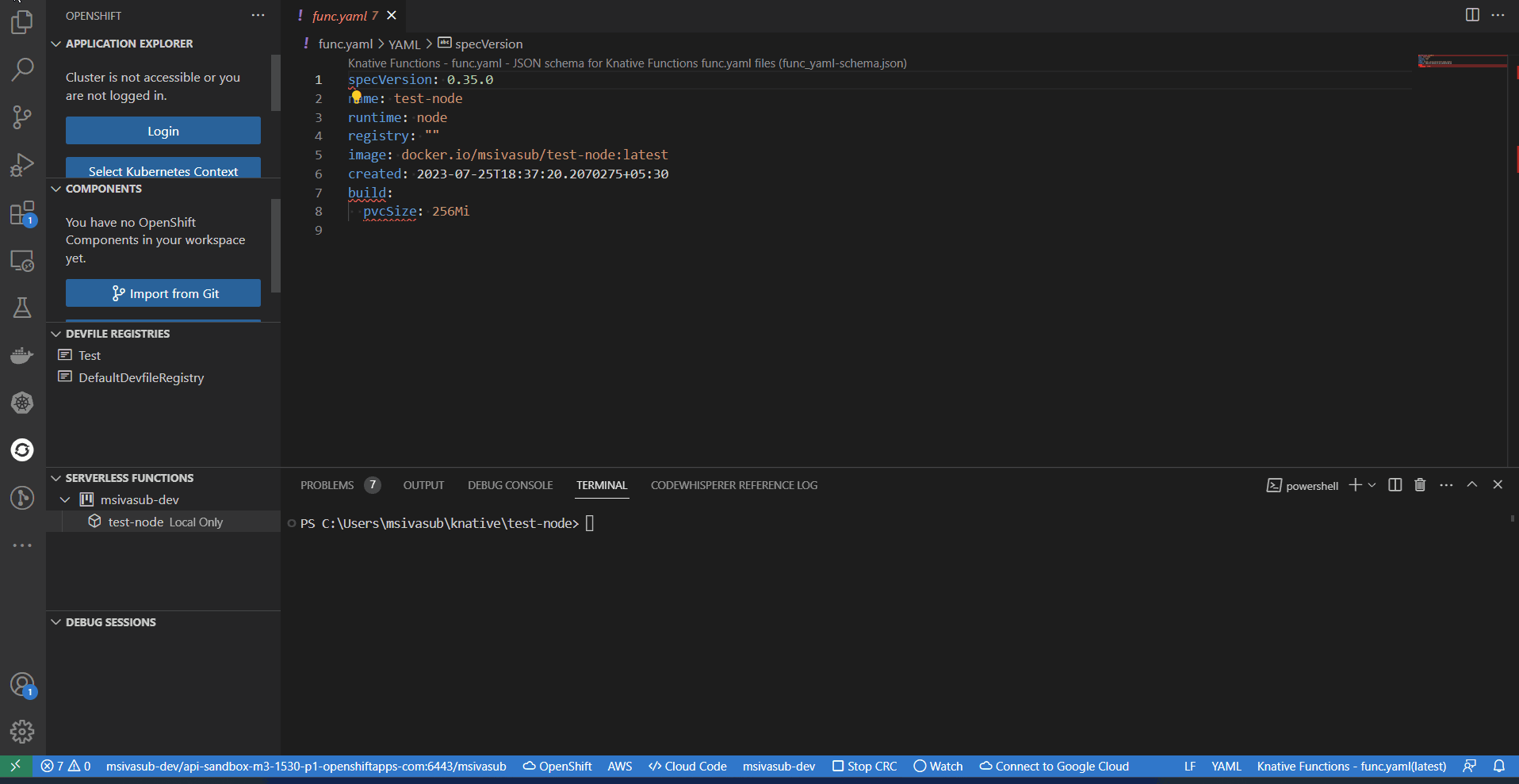1519x784 pixels.
Task: Collapse the msivasub-dev tree node
Action: pyautogui.click(x=65, y=499)
